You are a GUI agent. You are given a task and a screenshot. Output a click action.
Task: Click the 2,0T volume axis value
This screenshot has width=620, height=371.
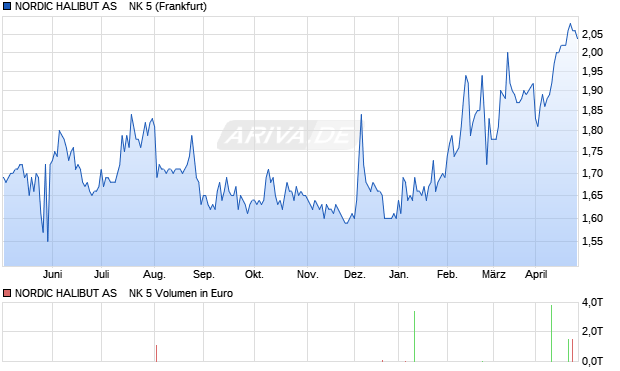[592, 331]
